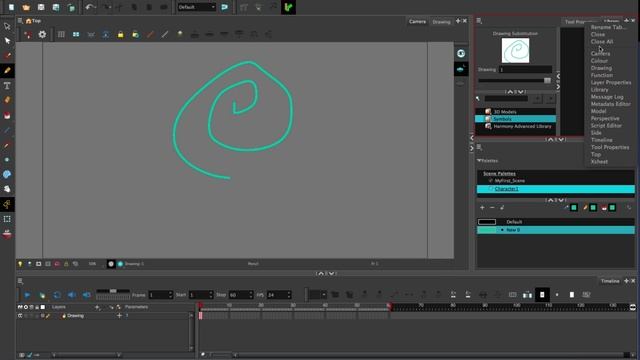Click the add colour plus button
This screenshot has width=640, height=360.
(482, 208)
